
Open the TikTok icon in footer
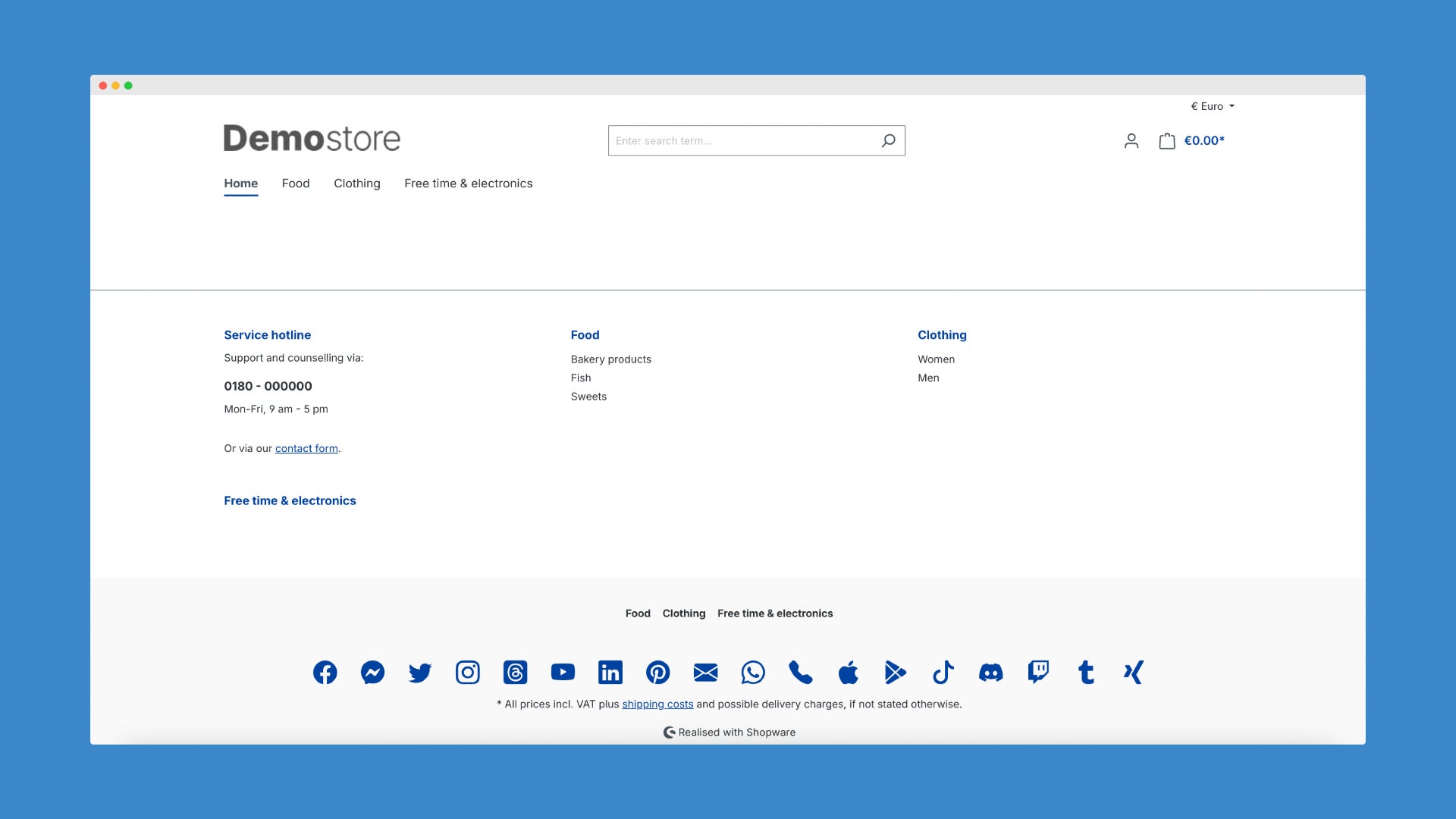(x=943, y=673)
